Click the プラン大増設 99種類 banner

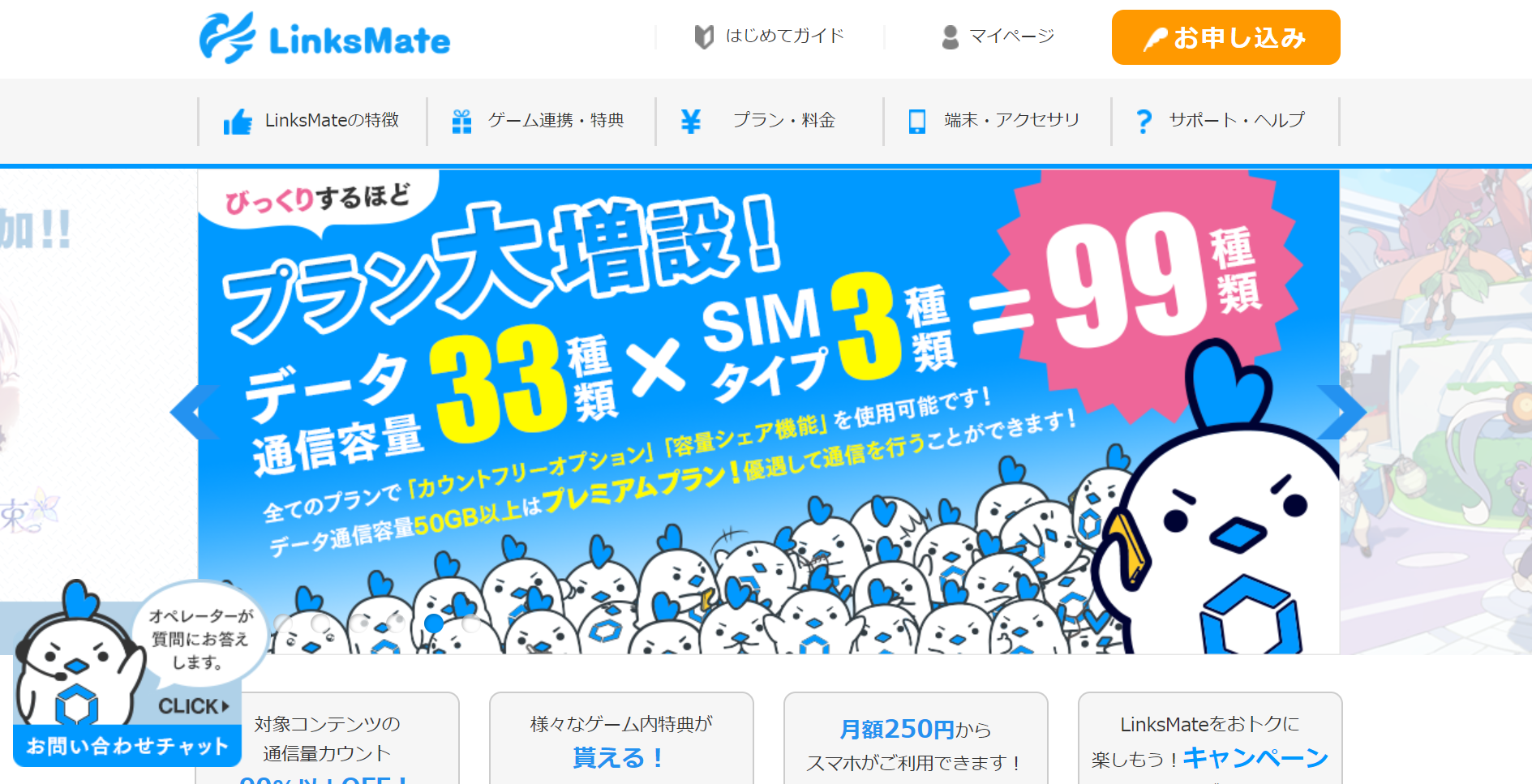click(x=768, y=412)
